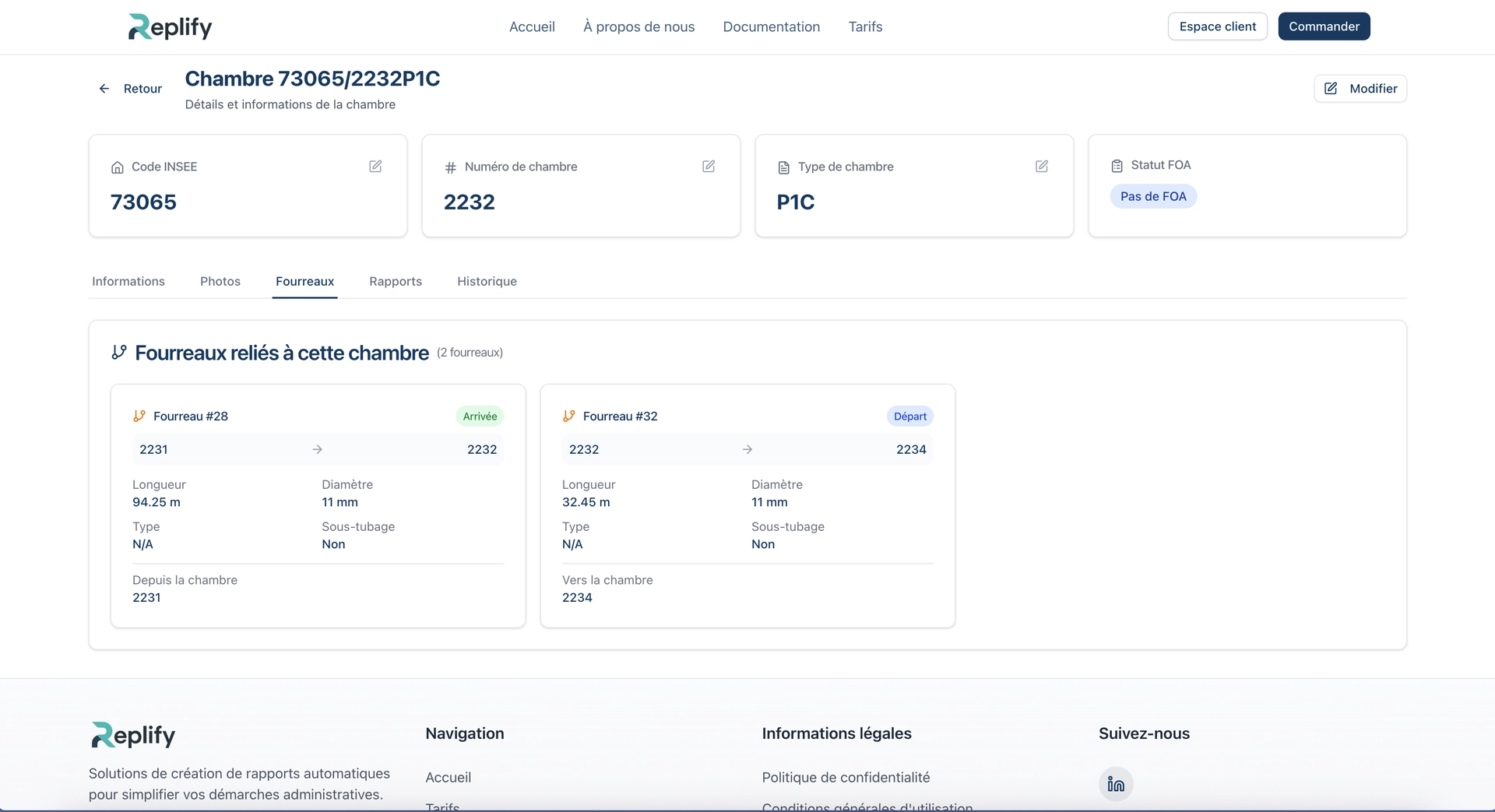The width and height of the screenshot is (1495, 812).
Task: Open Espace client
Action: click(x=1217, y=26)
